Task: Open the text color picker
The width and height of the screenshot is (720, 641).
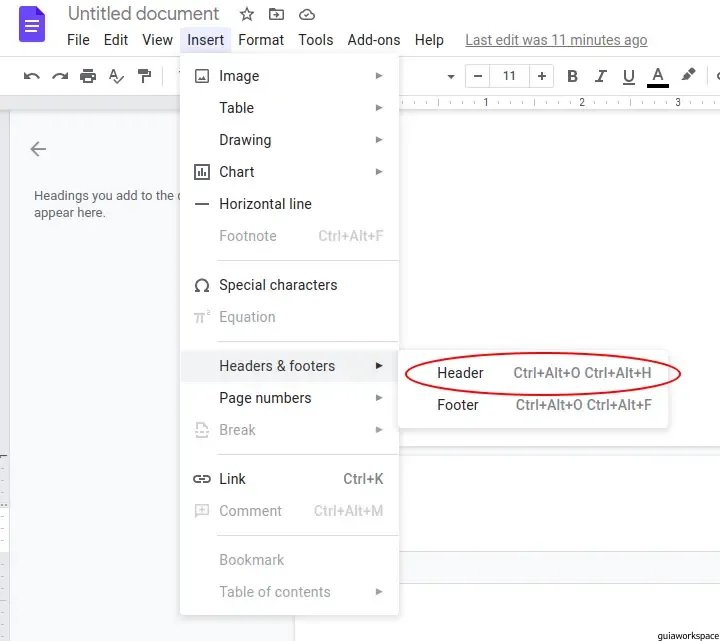Action: tap(658, 77)
